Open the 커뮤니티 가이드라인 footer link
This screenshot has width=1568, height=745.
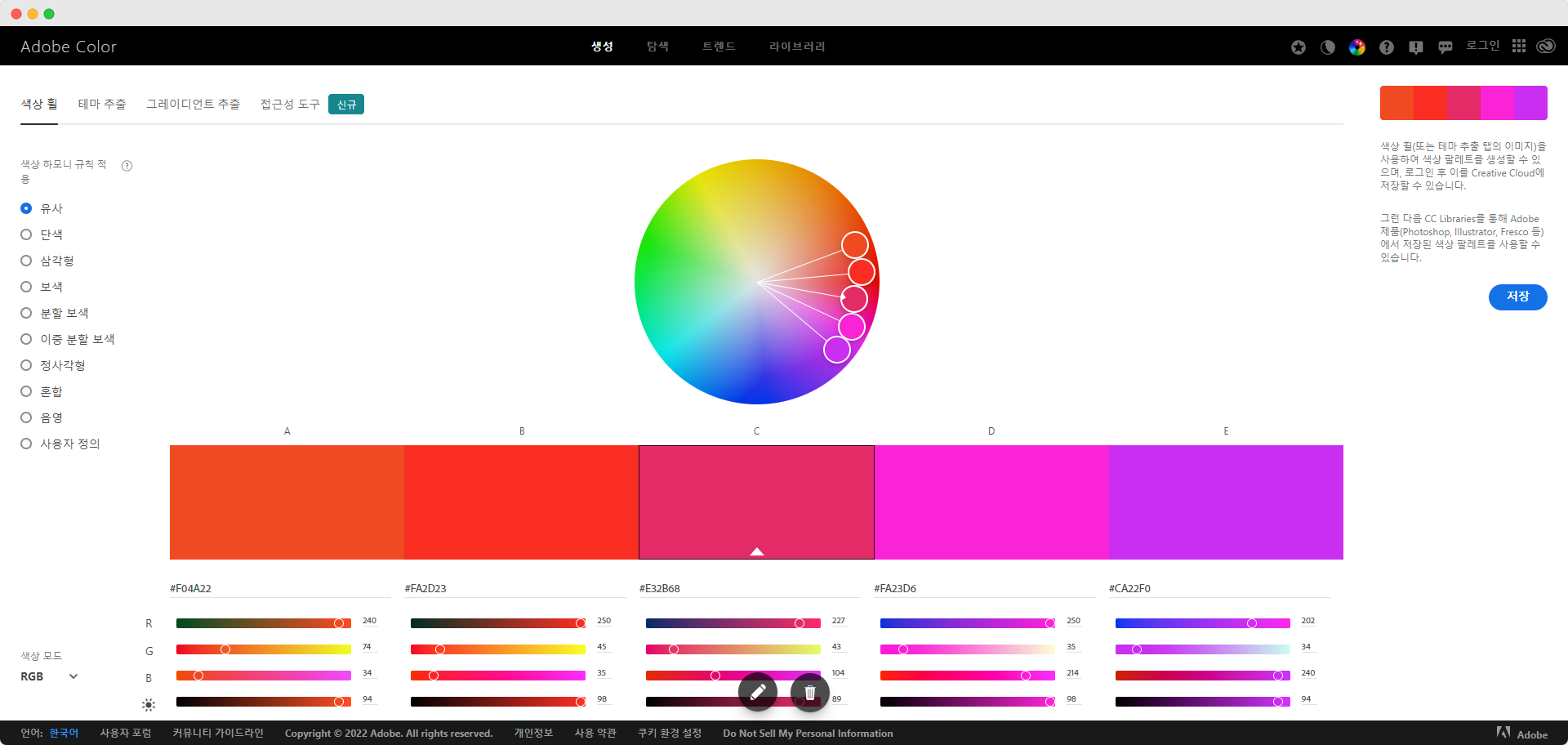(218, 734)
